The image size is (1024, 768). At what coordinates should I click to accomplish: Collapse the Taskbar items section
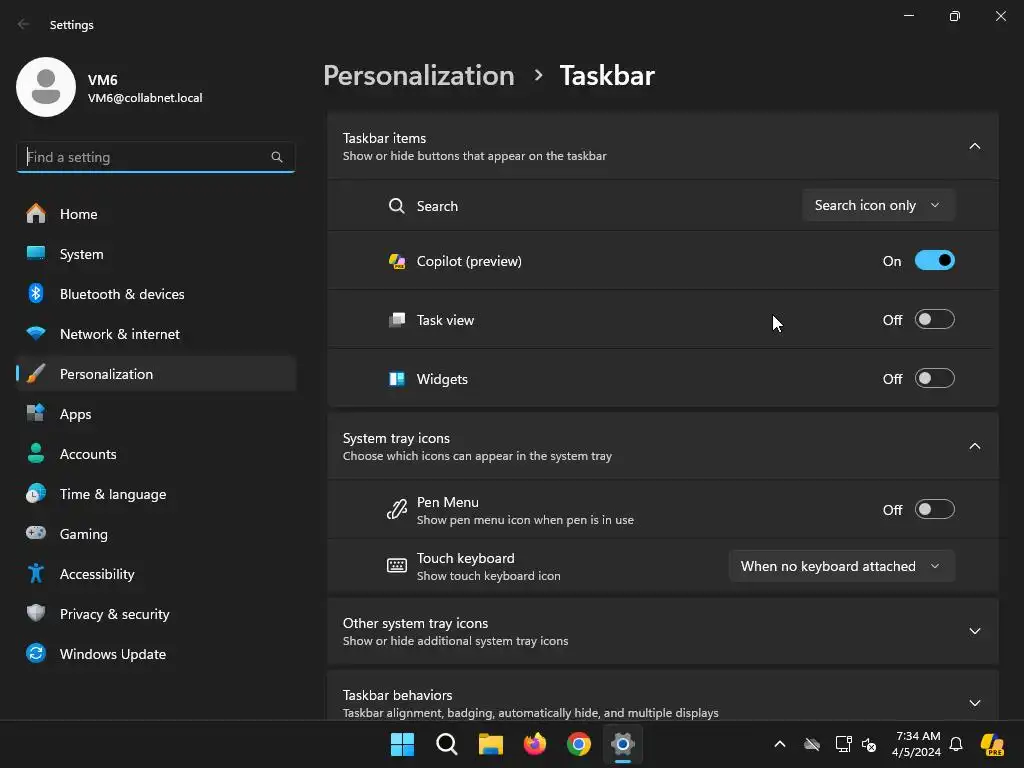coord(974,146)
